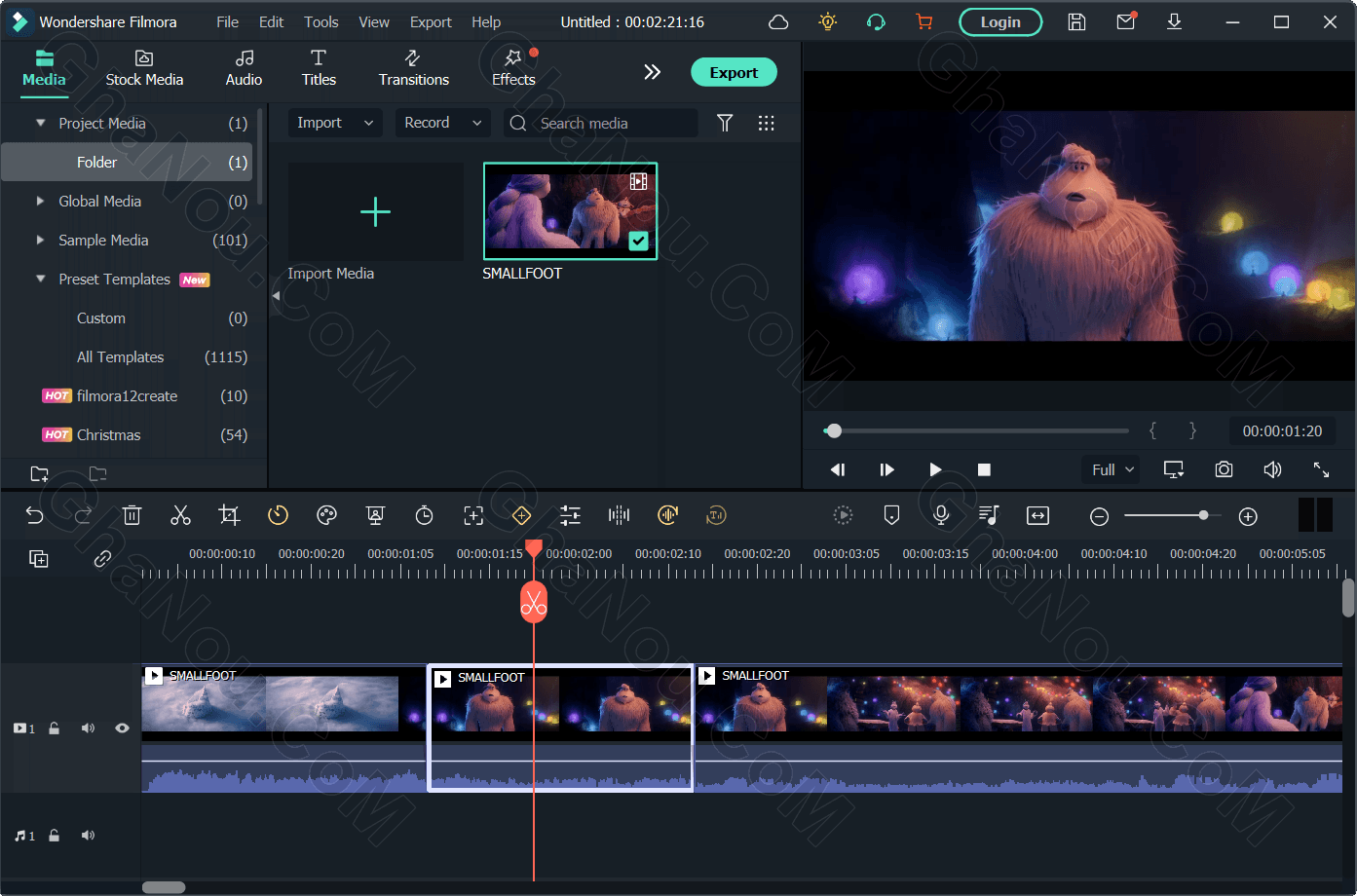Toggle the auto ripple link icon
The image size is (1357, 896).
point(102,559)
